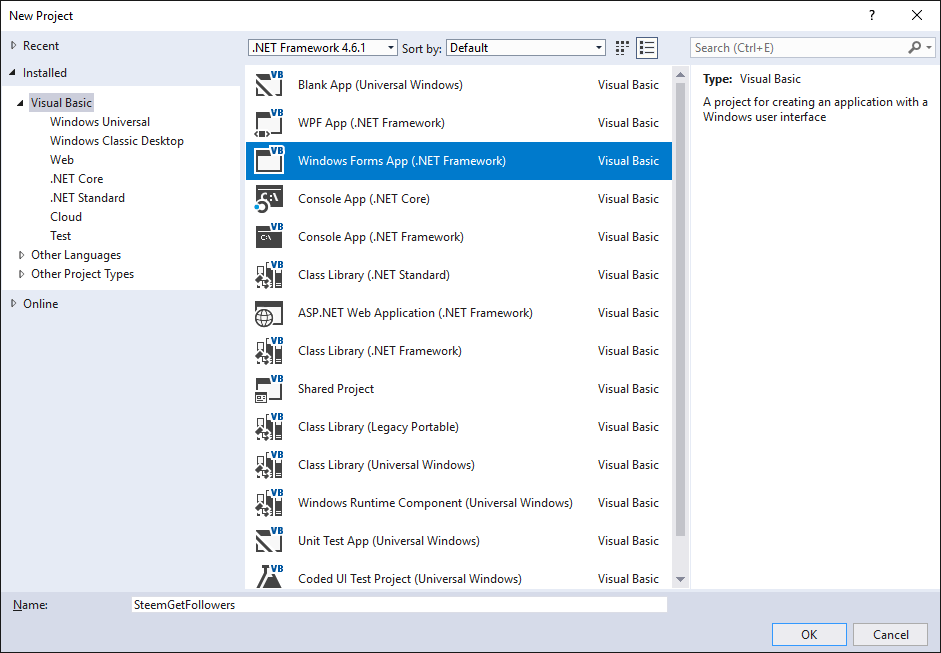Click the Cancel button
The height and width of the screenshot is (653, 941).
tap(891, 635)
